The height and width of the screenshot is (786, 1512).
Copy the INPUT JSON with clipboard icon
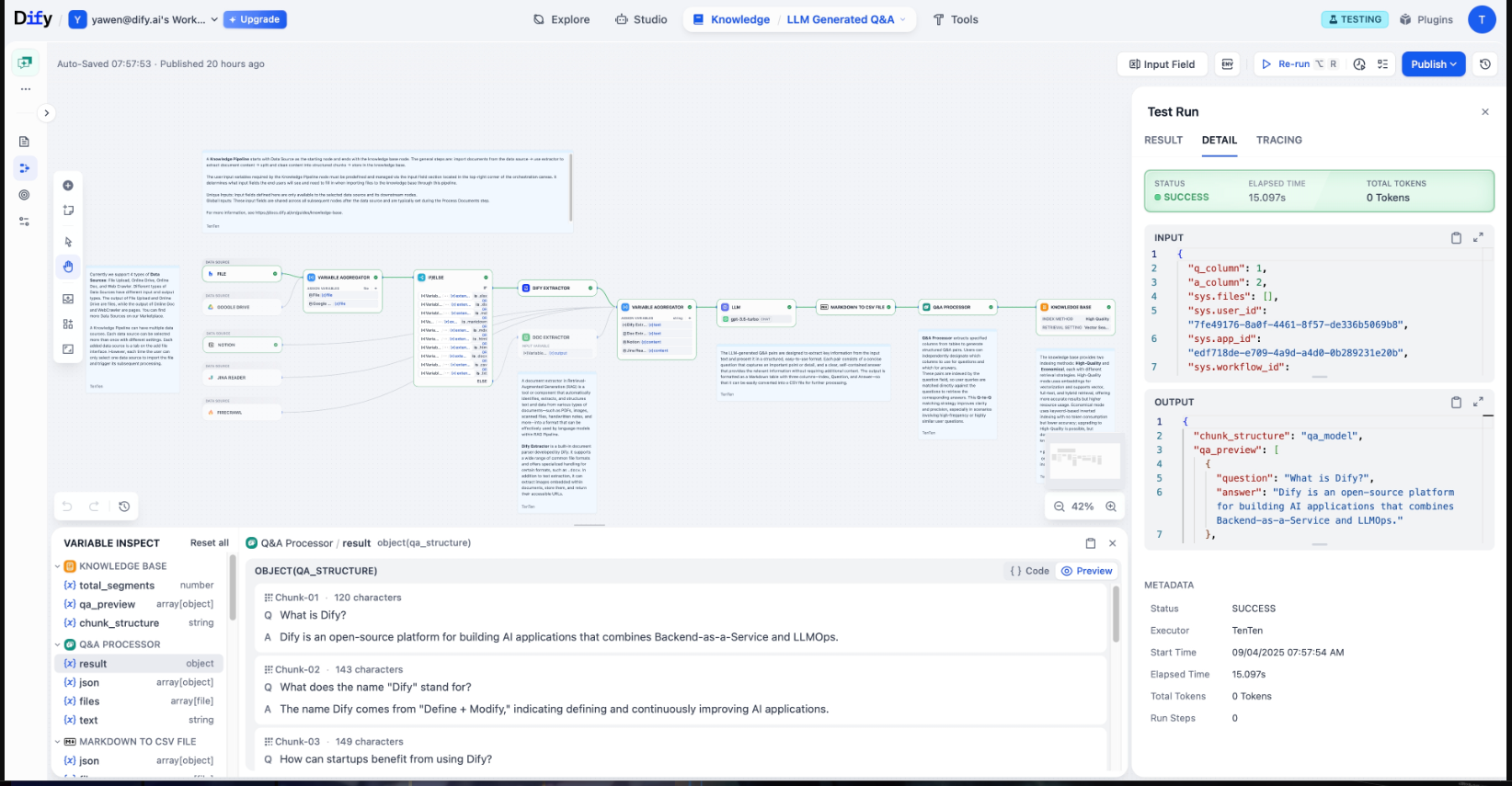pos(1456,238)
